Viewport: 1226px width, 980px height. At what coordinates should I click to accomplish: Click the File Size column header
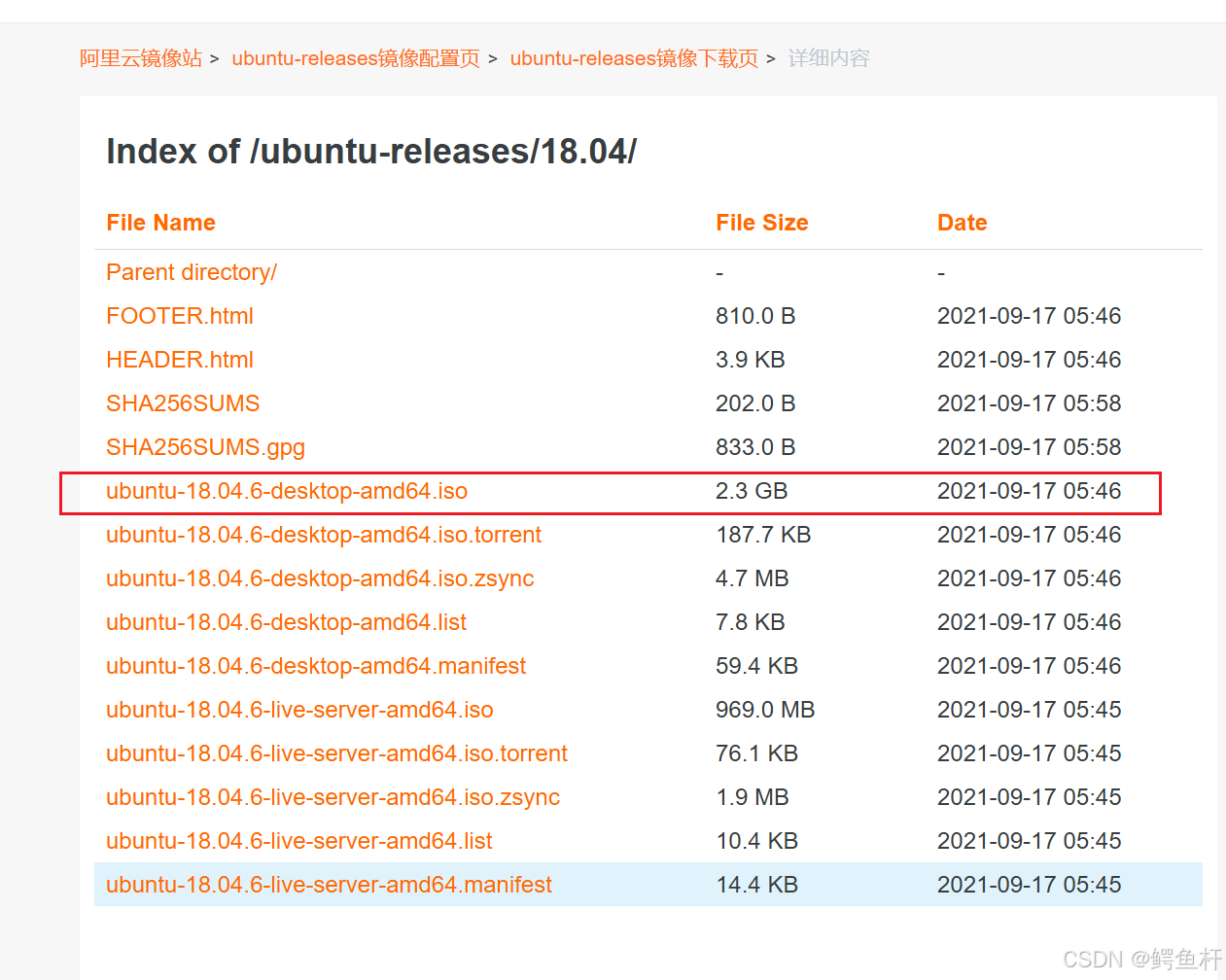pyautogui.click(x=762, y=223)
